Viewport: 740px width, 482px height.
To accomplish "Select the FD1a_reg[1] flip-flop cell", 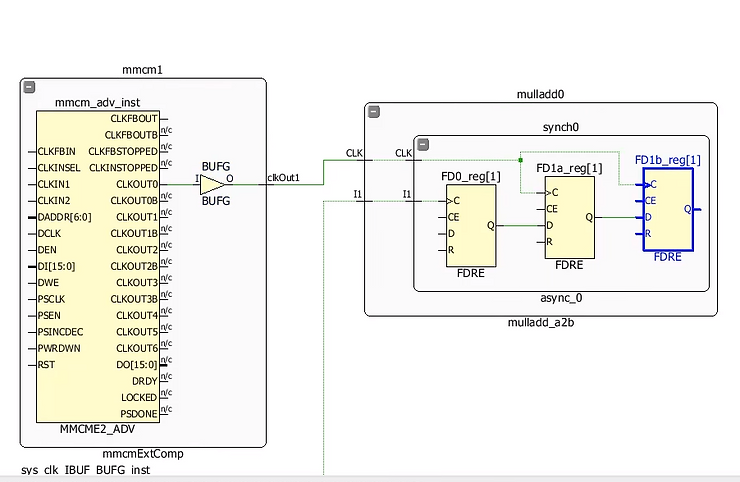I will coord(569,217).
